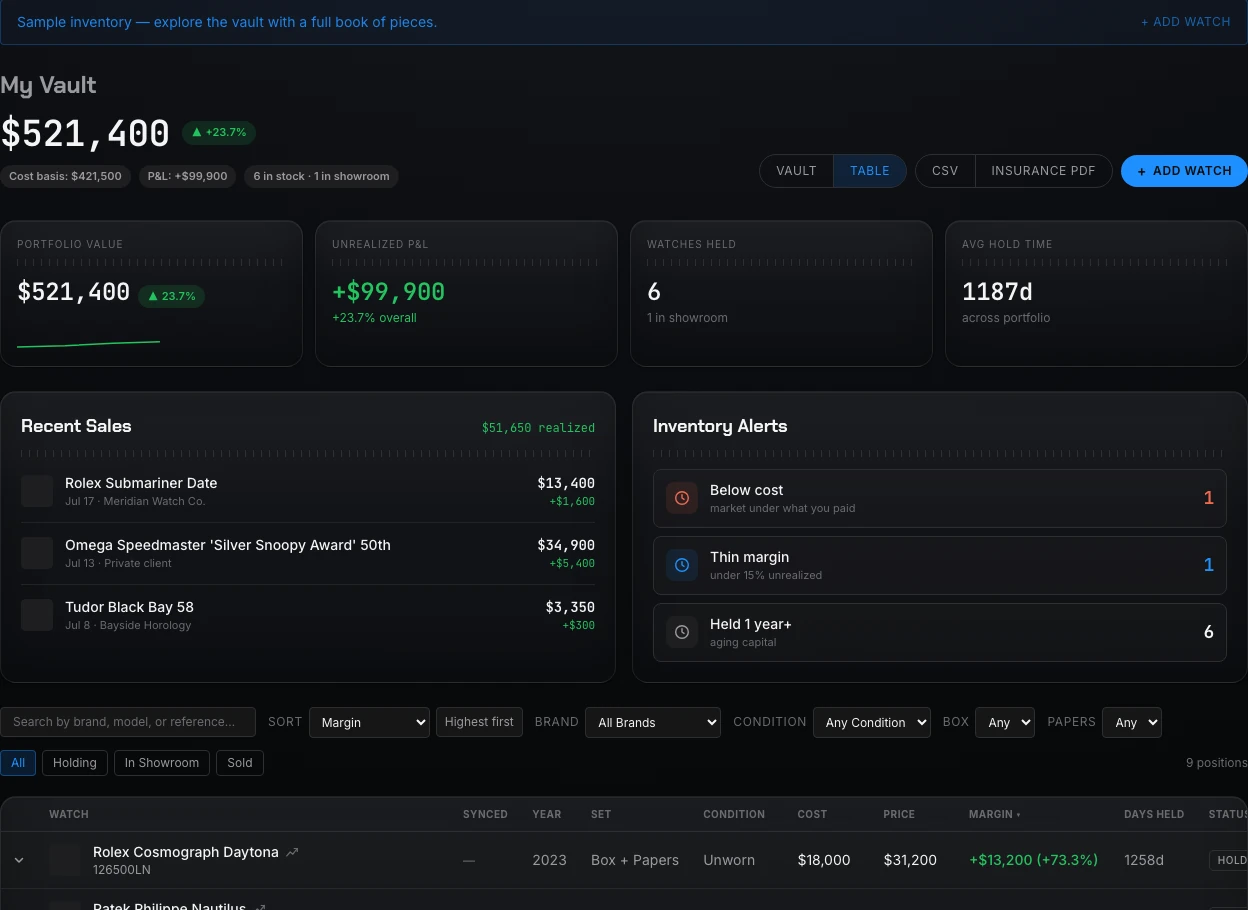The width and height of the screenshot is (1248, 910).
Task: Click the P&L: +$99,900 chip
Action: pos(188,176)
